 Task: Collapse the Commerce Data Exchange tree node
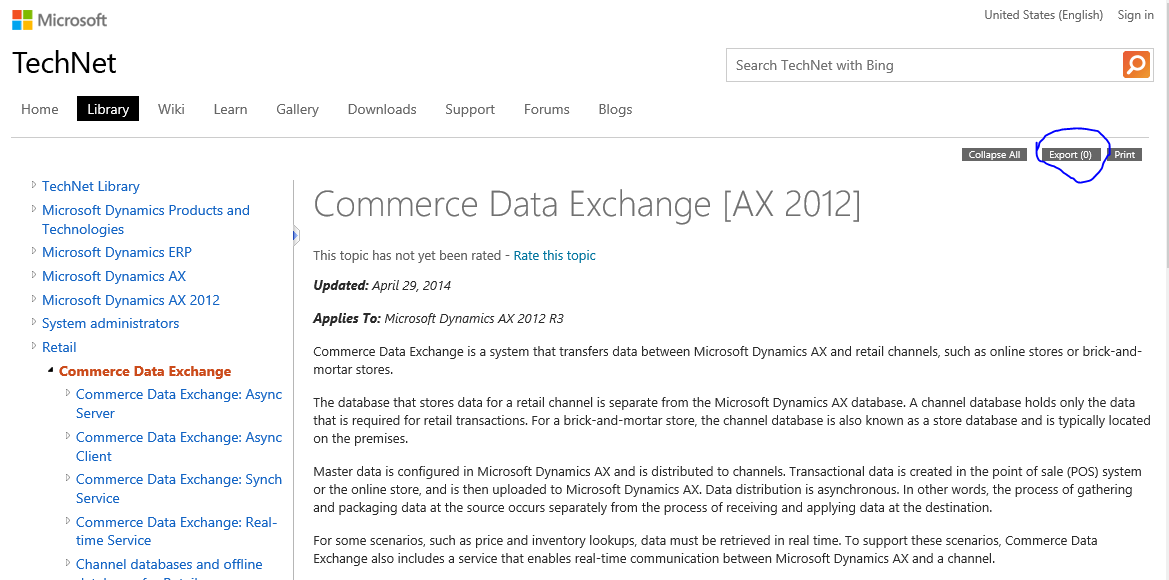[x=50, y=371]
